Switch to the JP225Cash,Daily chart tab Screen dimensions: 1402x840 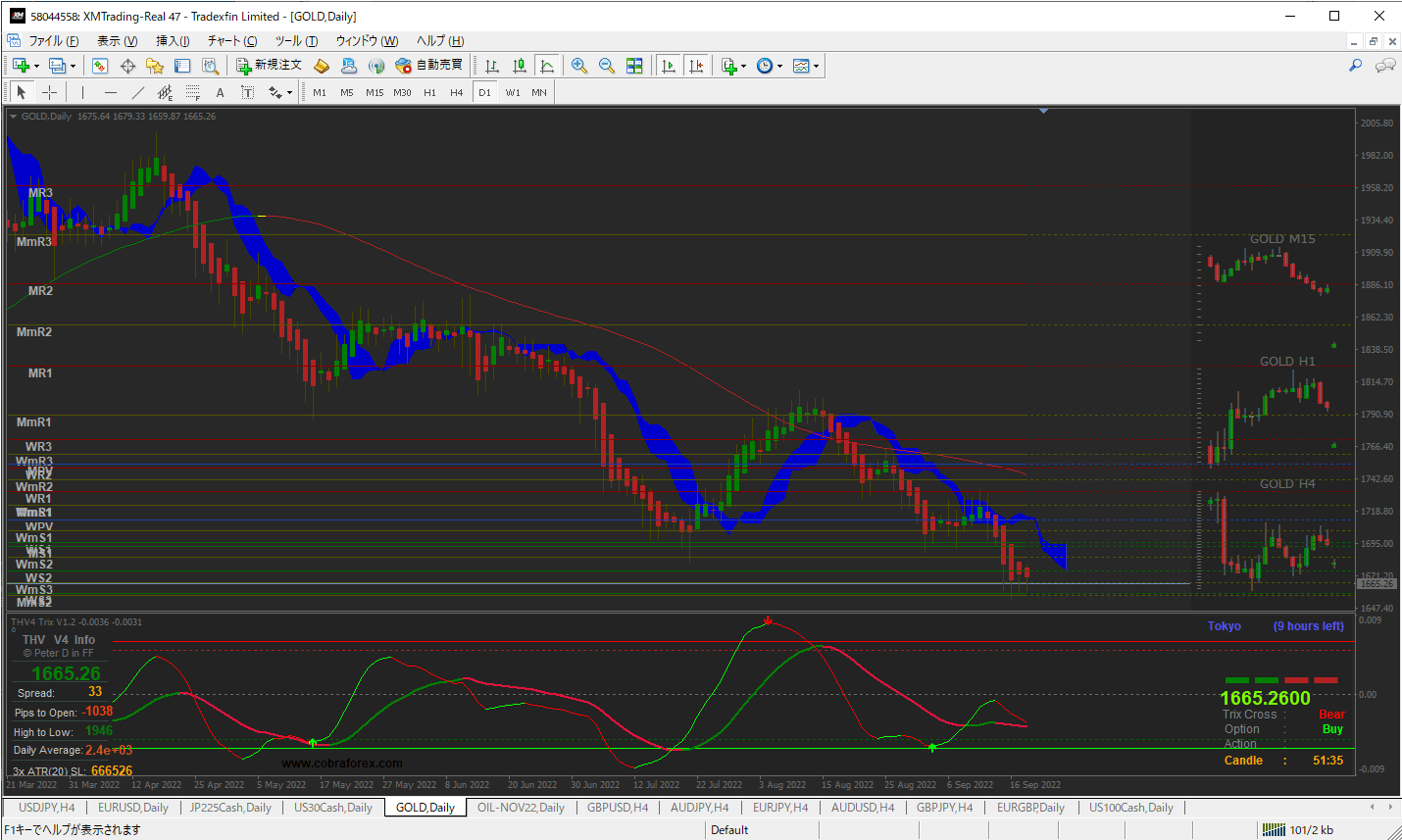pos(230,808)
